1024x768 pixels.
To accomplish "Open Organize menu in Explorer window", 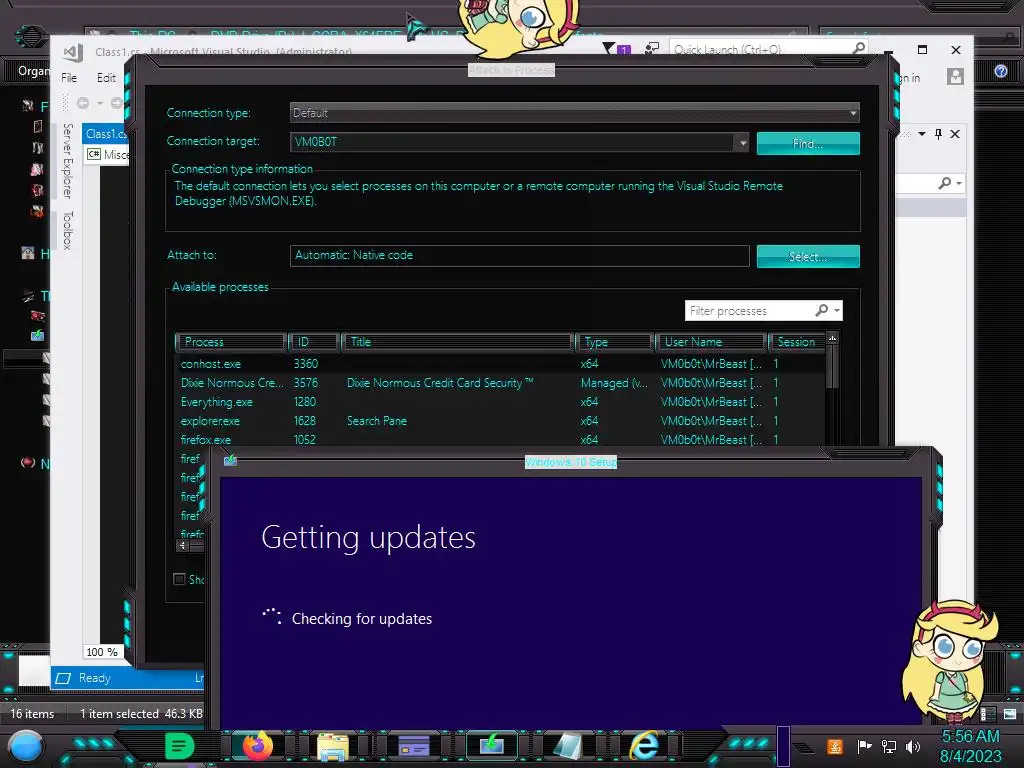I will 33,71.
